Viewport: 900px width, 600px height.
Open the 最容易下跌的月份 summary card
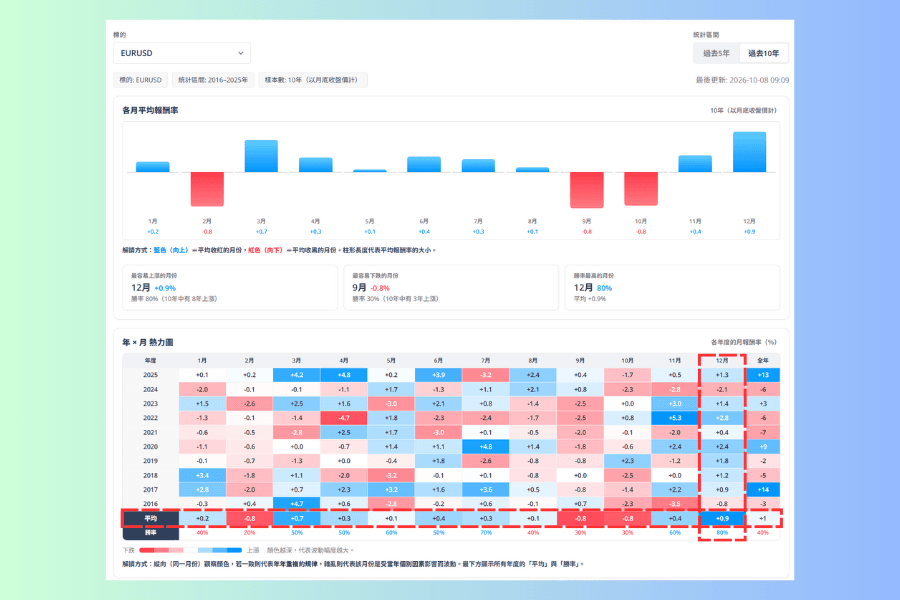tap(451, 288)
